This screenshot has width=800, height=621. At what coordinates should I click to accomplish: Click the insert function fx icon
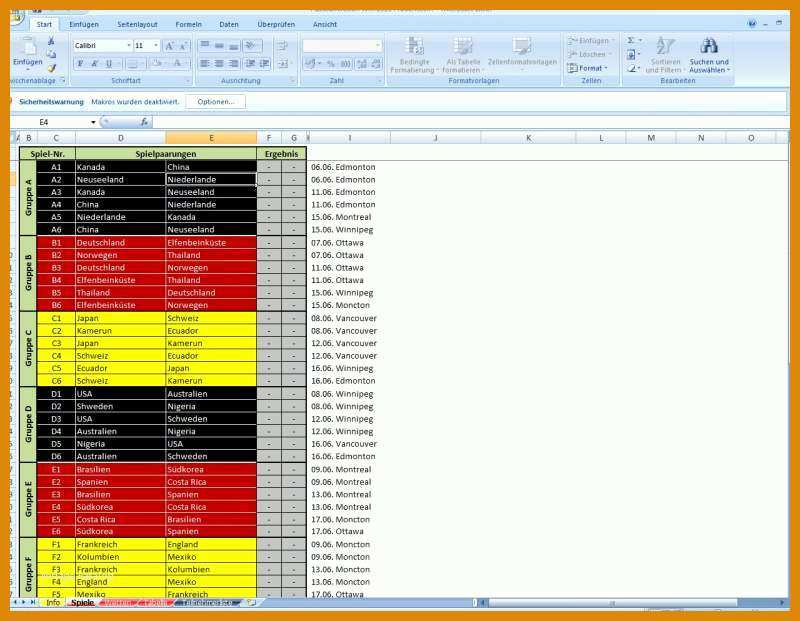point(144,122)
